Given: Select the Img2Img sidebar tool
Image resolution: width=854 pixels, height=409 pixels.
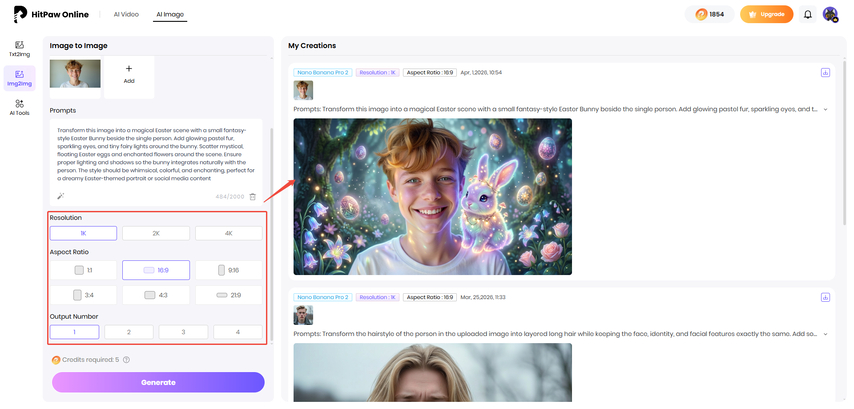Looking at the screenshot, I should tap(19, 78).
